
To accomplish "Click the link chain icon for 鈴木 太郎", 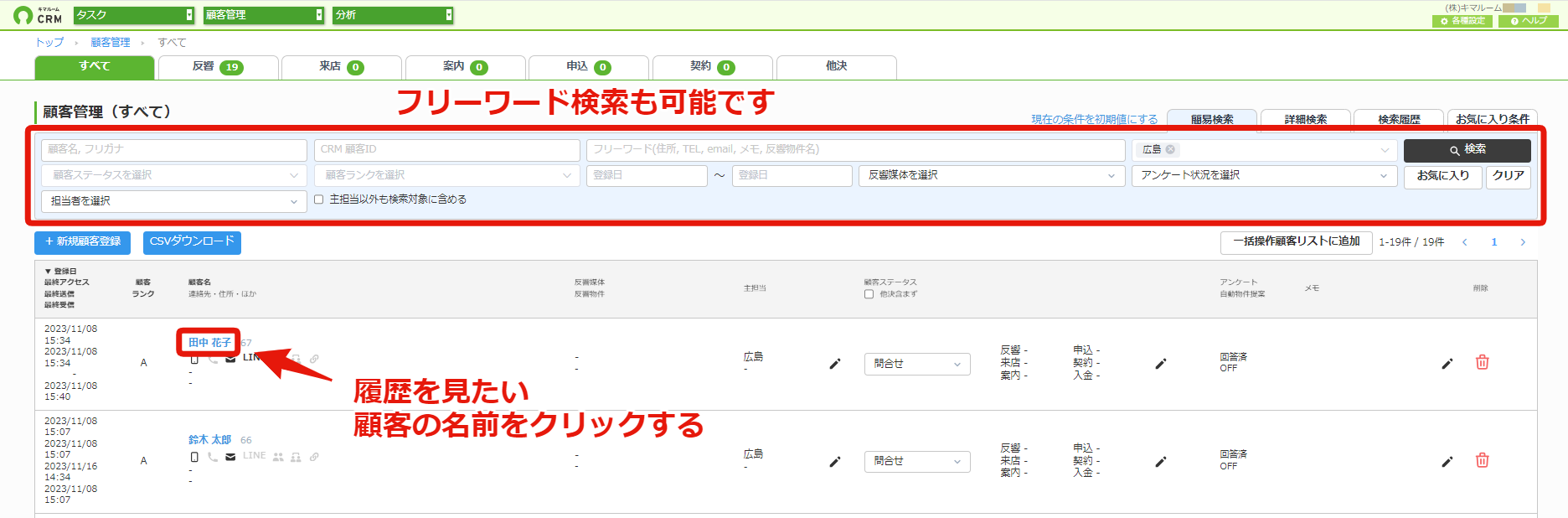I will pyautogui.click(x=314, y=457).
